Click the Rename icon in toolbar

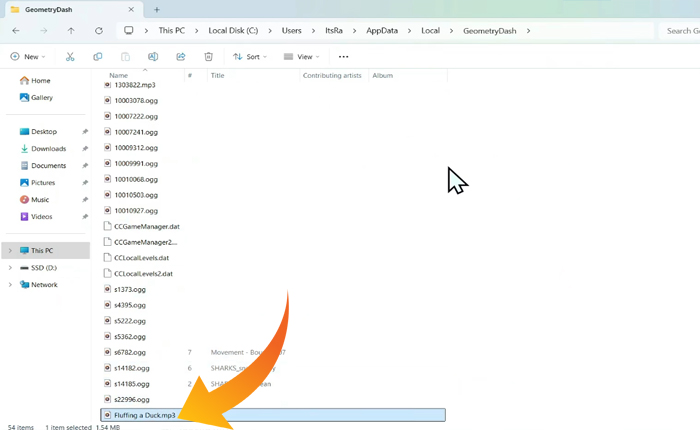(x=153, y=57)
